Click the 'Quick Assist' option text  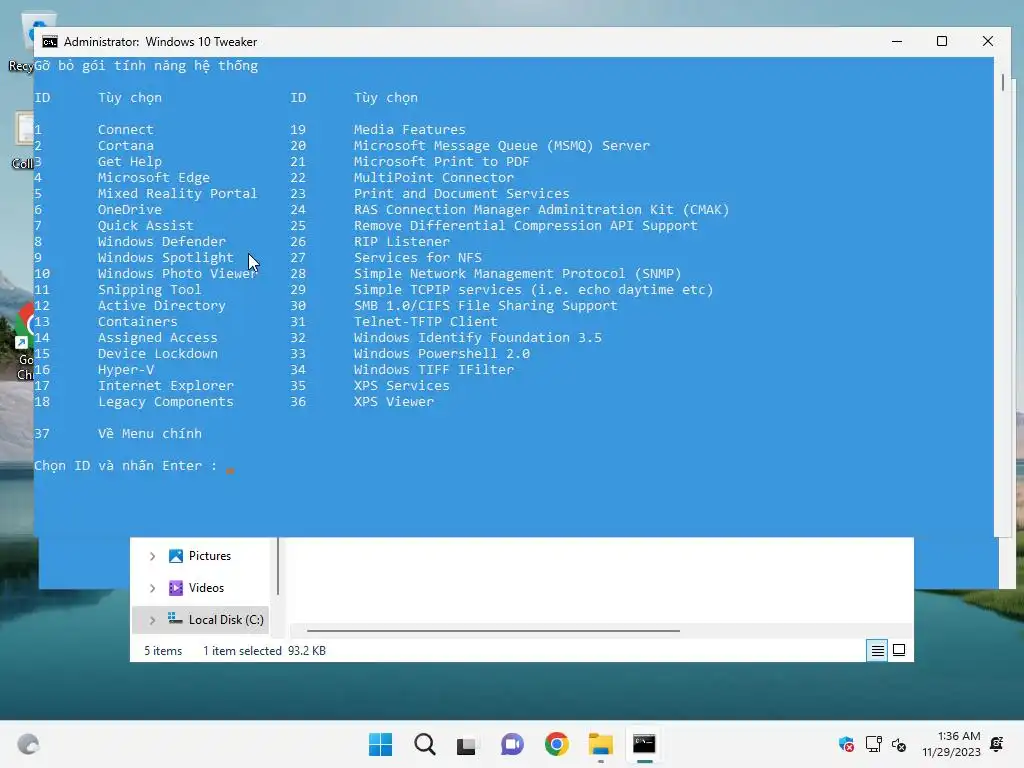(x=146, y=225)
